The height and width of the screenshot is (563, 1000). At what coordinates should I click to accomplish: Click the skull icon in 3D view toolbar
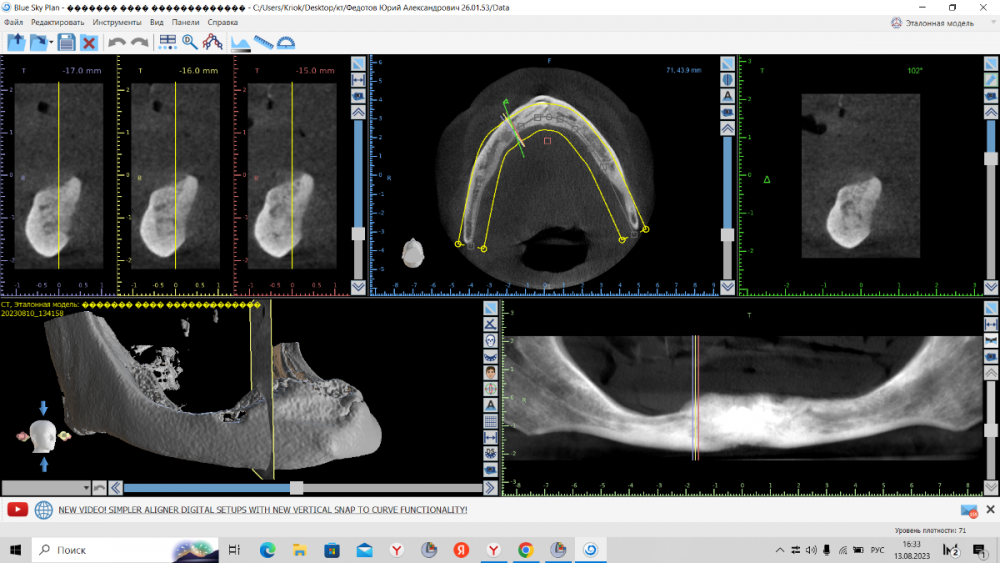point(490,340)
